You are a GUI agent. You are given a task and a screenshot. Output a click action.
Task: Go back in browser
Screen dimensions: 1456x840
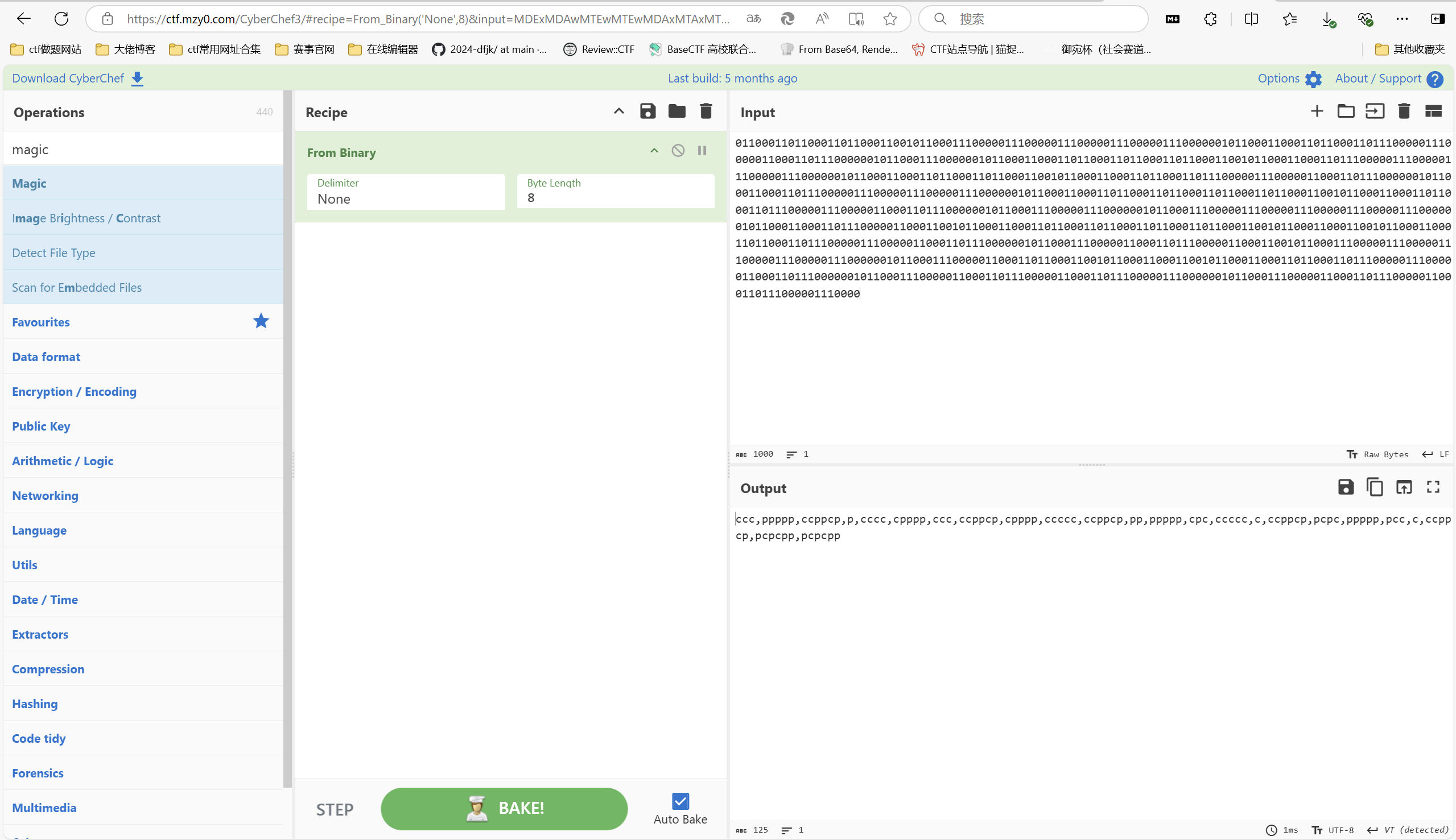24,18
